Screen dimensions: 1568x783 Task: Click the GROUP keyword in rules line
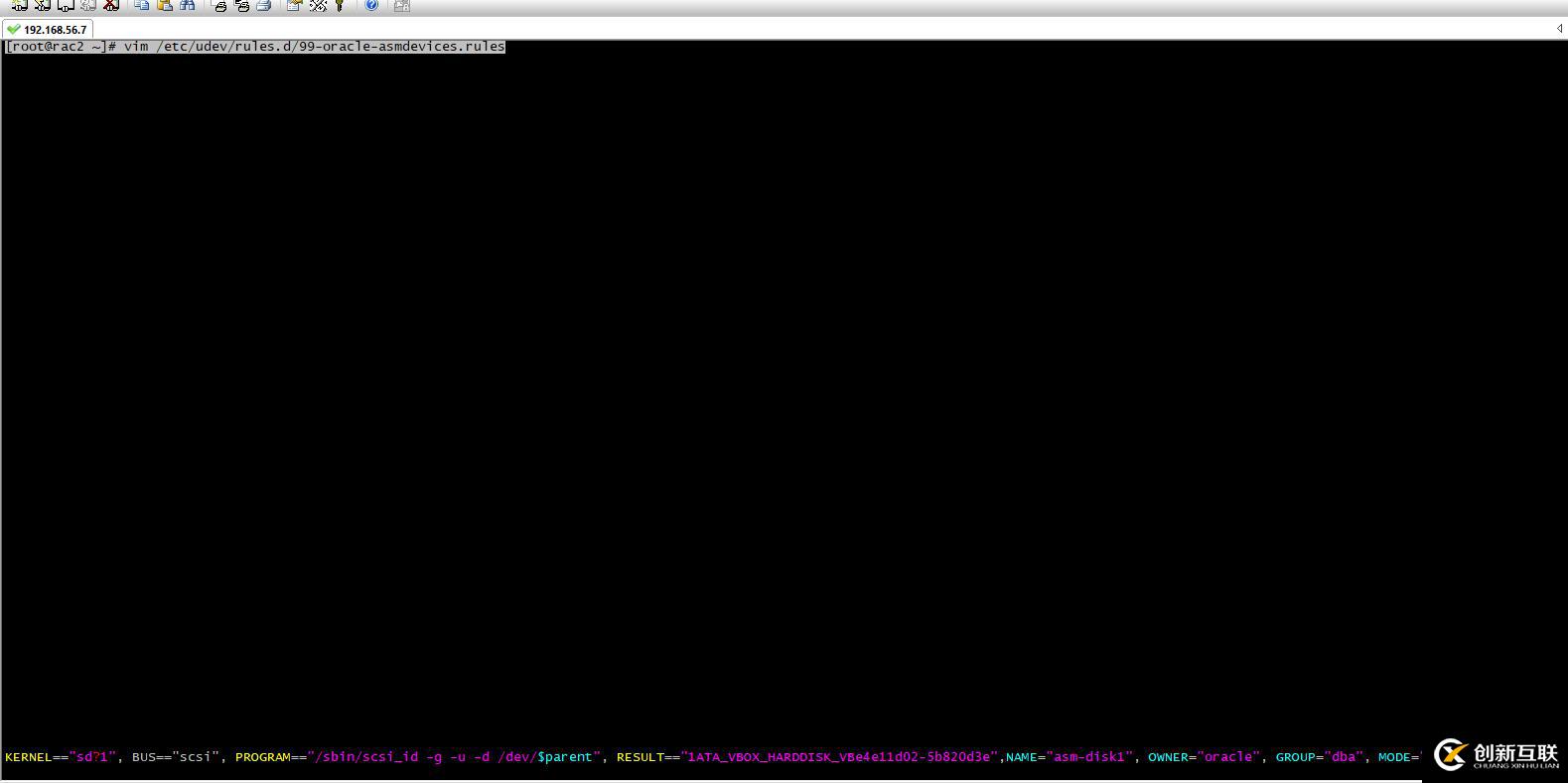click(1296, 757)
